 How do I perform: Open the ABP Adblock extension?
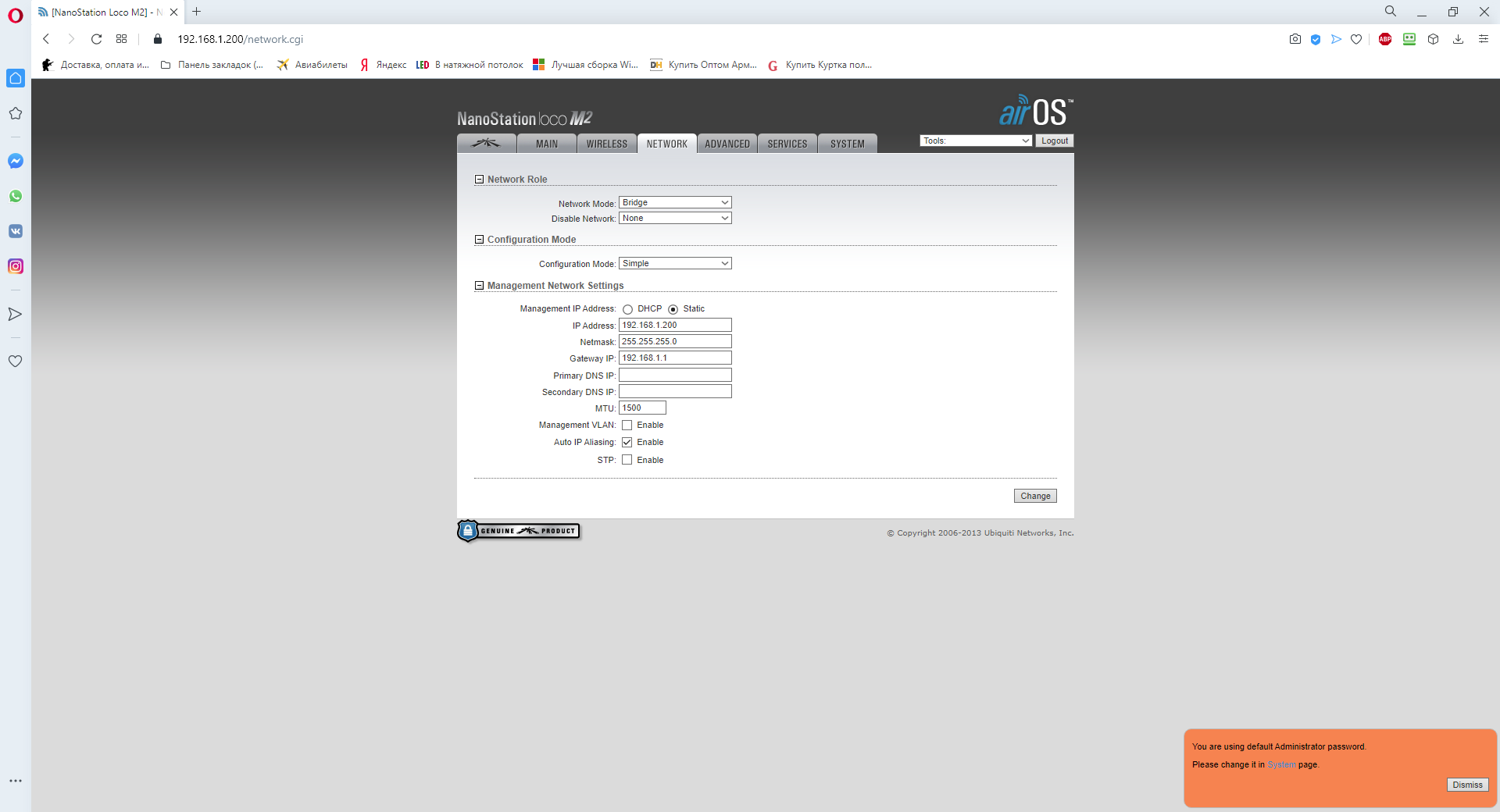coord(1385,39)
